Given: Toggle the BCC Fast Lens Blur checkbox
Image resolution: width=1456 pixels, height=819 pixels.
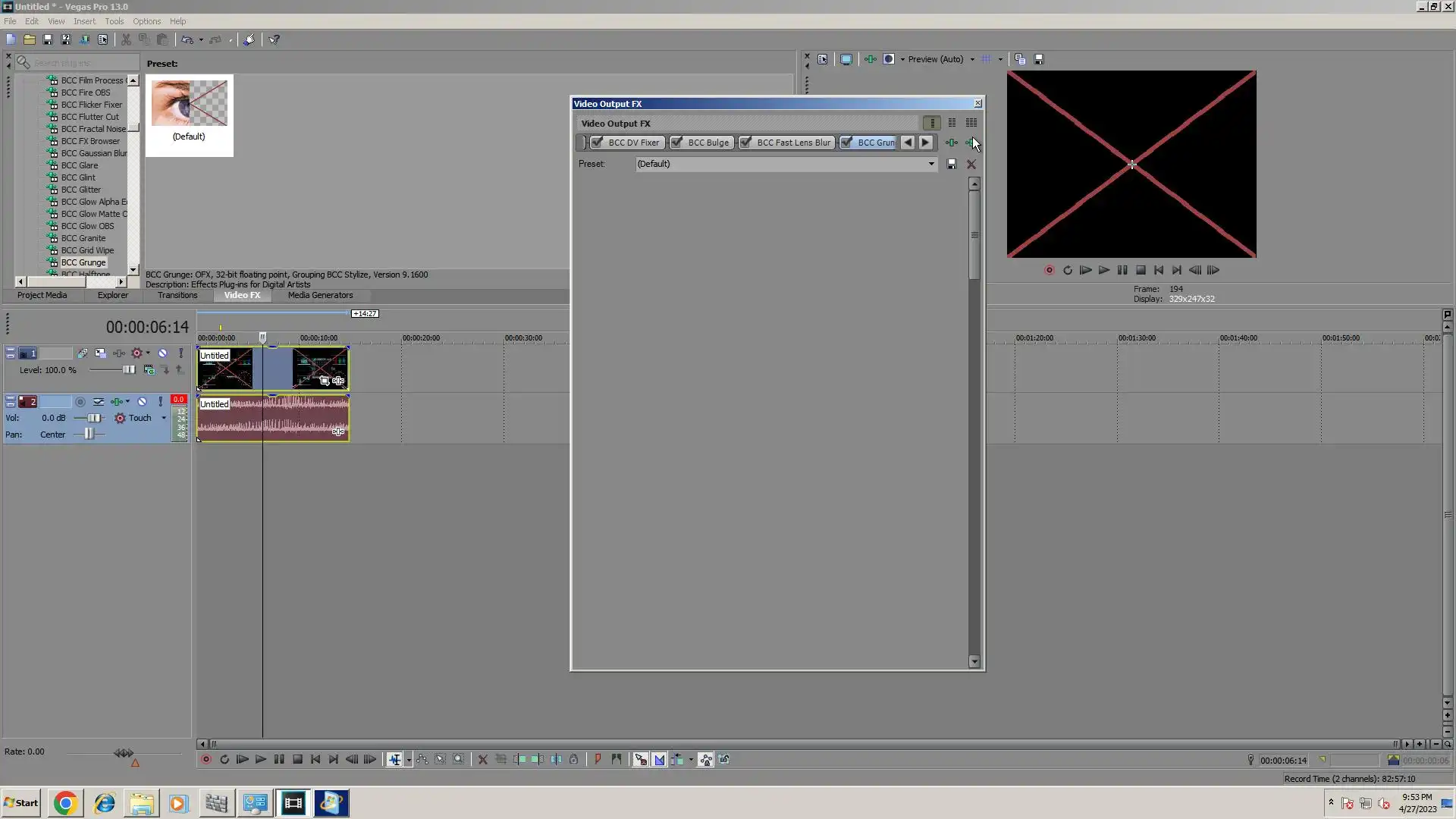Looking at the screenshot, I should (745, 143).
